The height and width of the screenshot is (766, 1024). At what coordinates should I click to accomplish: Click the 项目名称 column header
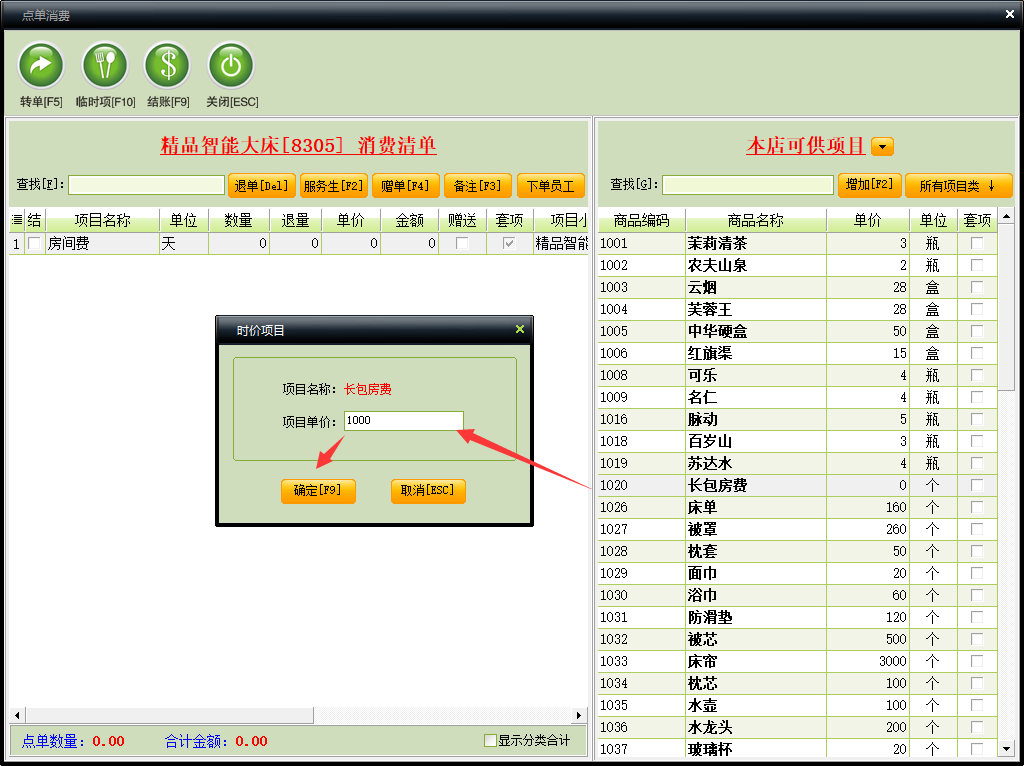point(103,221)
